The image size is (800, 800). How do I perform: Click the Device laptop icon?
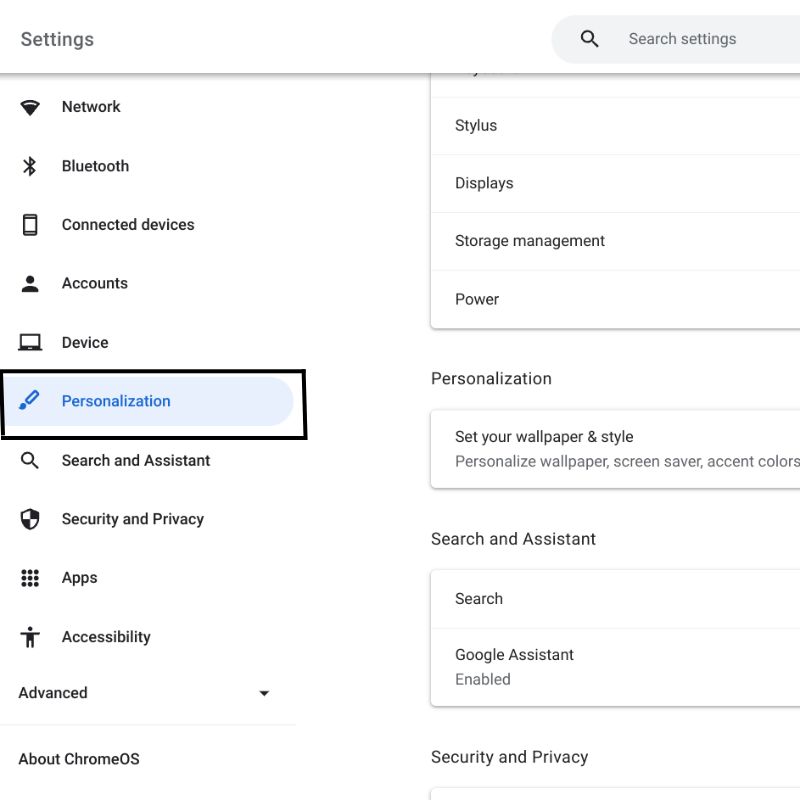(x=30, y=343)
